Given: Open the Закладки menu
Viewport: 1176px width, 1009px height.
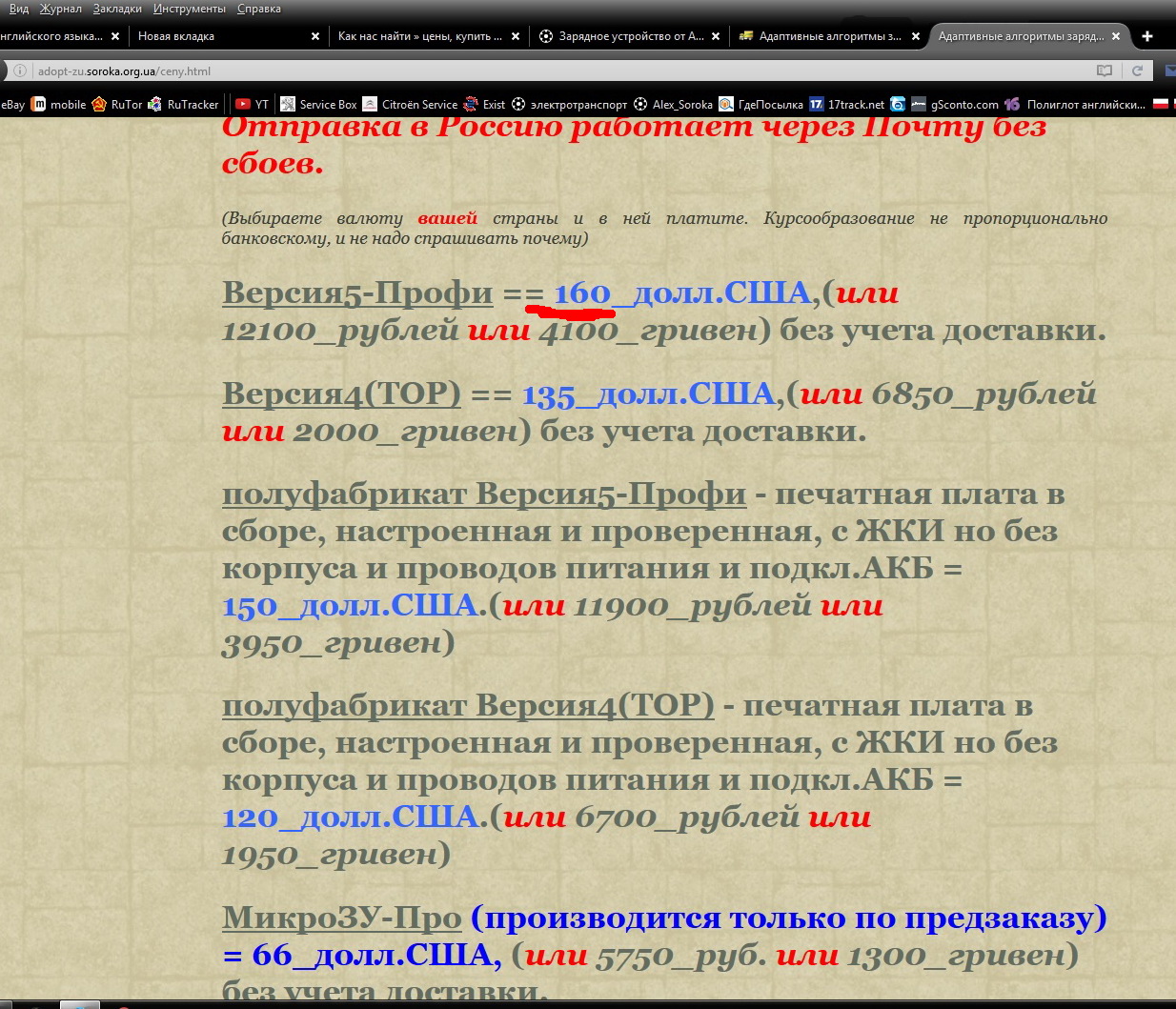Looking at the screenshot, I should pyautogui.click(x=117, y=9).
